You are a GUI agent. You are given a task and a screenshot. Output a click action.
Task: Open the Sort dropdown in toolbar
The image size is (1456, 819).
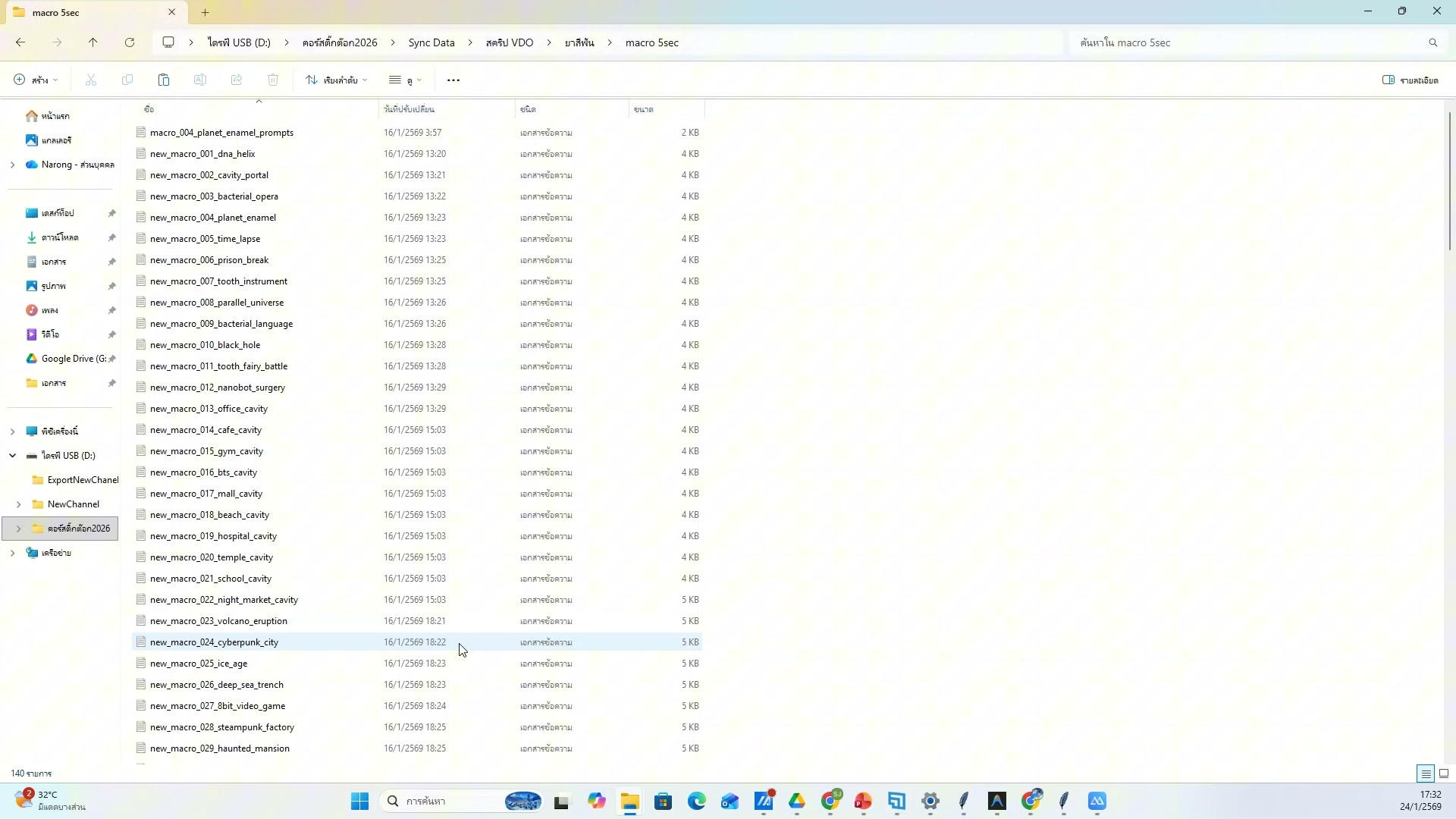(x=337, y=80)
